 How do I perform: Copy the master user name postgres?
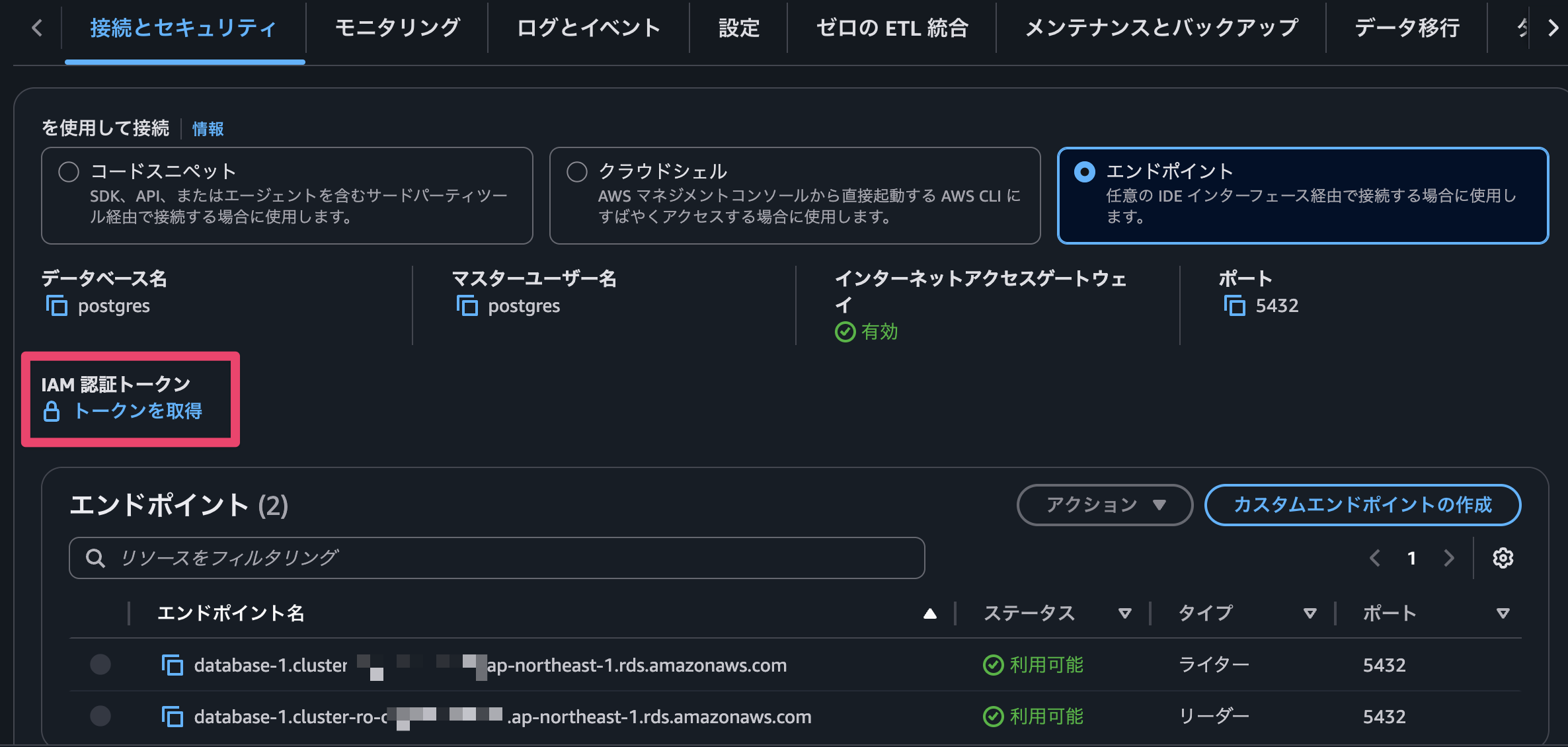point(467,306)
